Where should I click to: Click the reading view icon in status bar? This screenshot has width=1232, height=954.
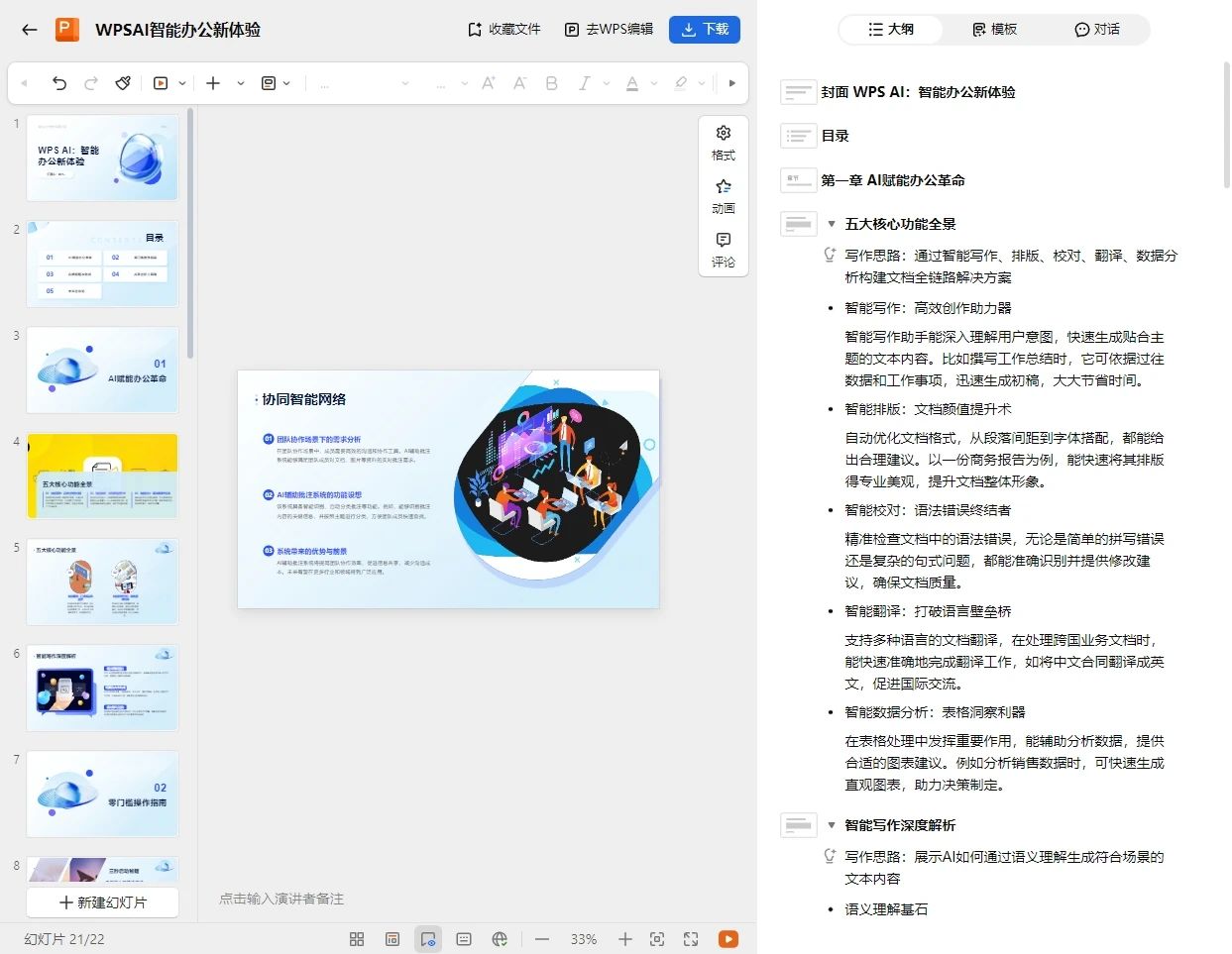[392, 939]
